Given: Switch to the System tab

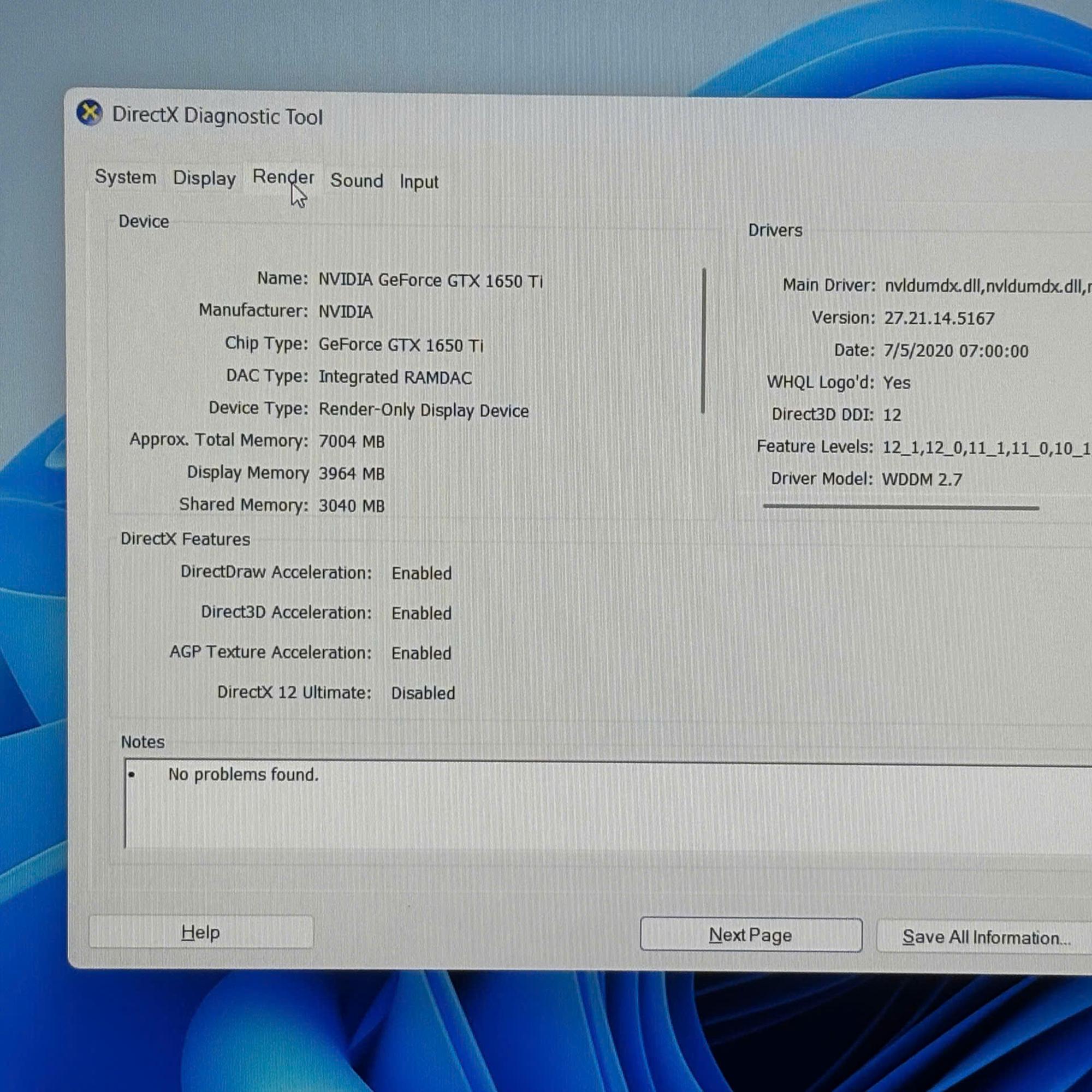Looking at the screenshot, I should [x=126, y=177].
